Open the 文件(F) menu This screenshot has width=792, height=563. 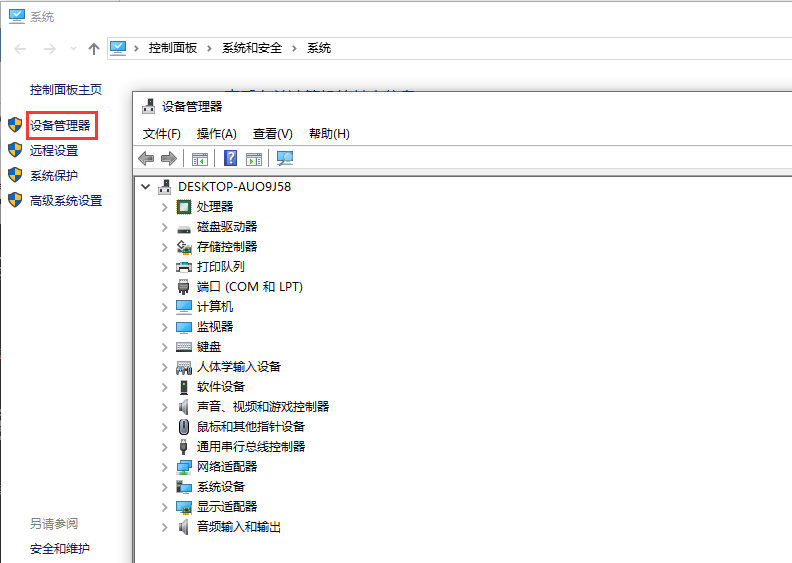click(x=162, y=134)
